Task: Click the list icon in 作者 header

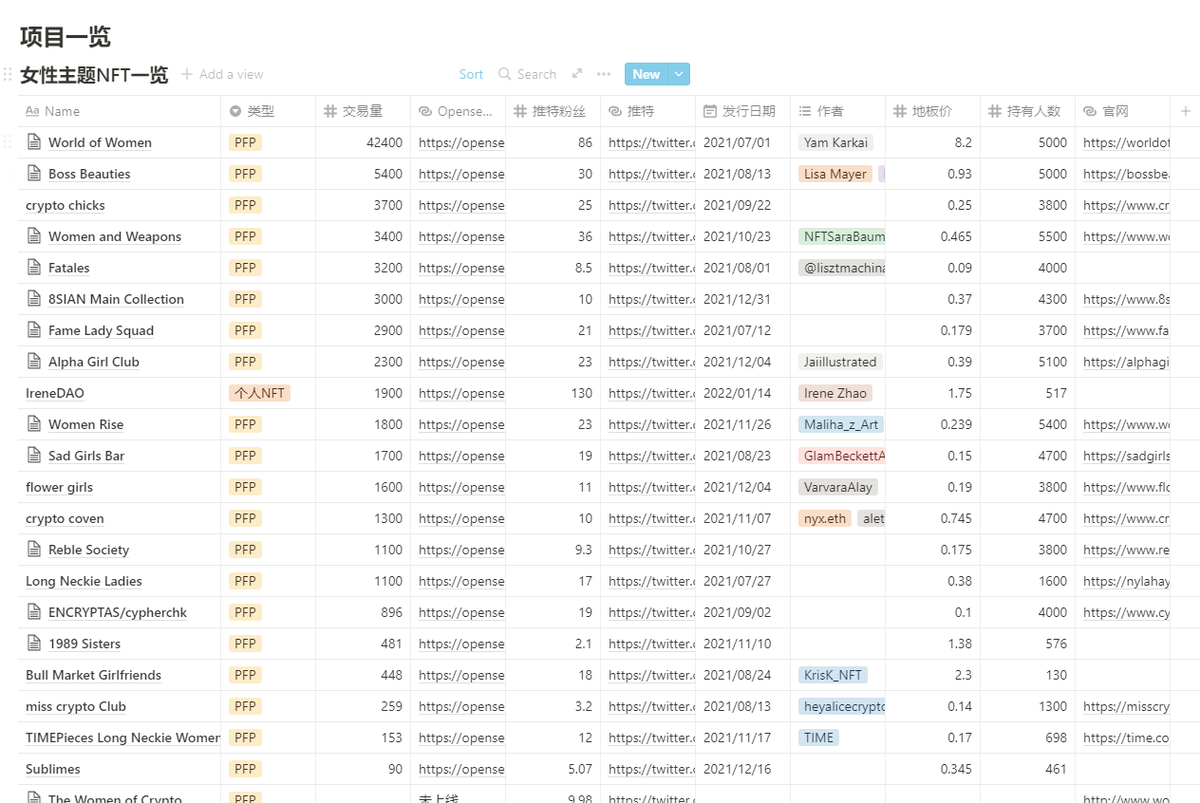Action: (x=805, y=111)
